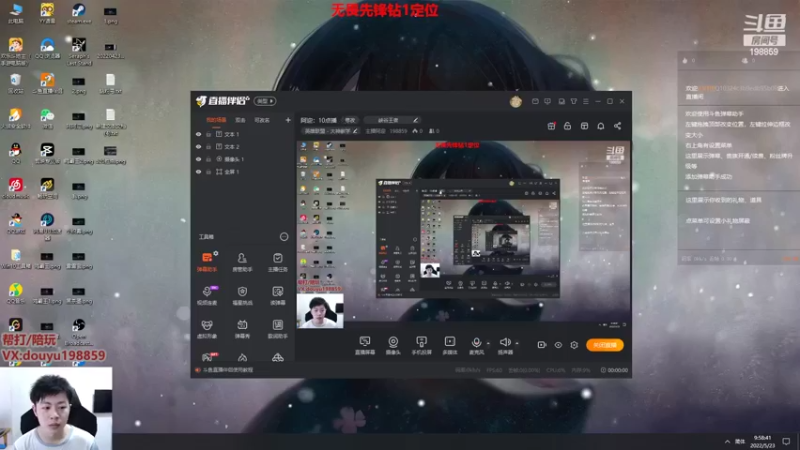This screenshot has height=450, width=800.
Task: Open the WeChat desktop icon
Action: tap(47, 118)
